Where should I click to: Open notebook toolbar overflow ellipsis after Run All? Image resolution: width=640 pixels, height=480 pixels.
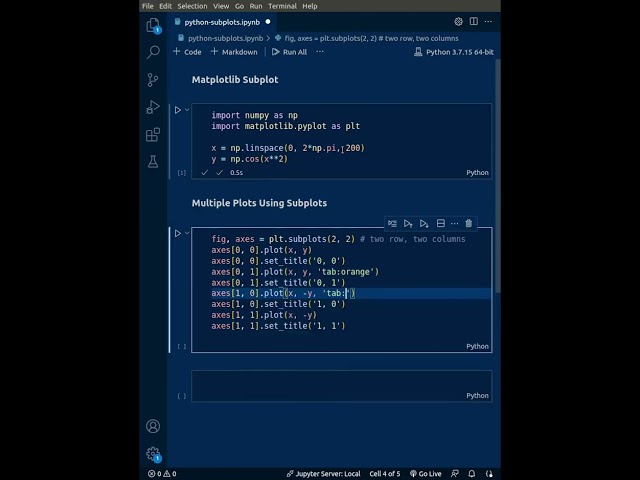[x=320, y=52]
